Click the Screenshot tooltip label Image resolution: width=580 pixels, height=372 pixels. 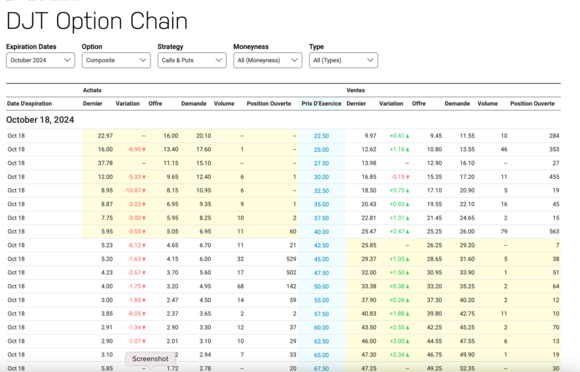coord(150,359)
